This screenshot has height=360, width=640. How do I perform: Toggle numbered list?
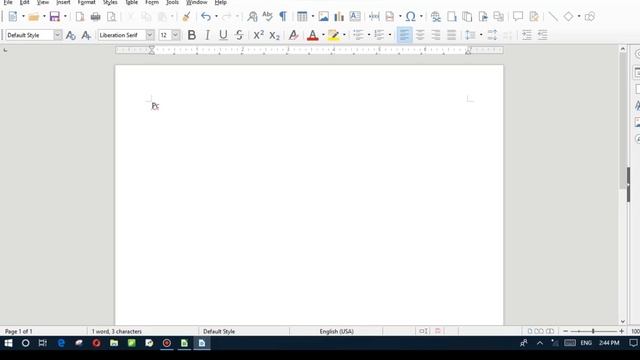pos(379,35)
